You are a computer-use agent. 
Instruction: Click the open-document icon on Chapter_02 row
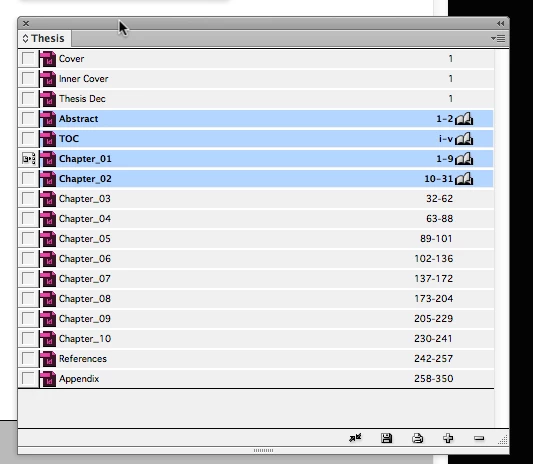(x=464, y=179)
